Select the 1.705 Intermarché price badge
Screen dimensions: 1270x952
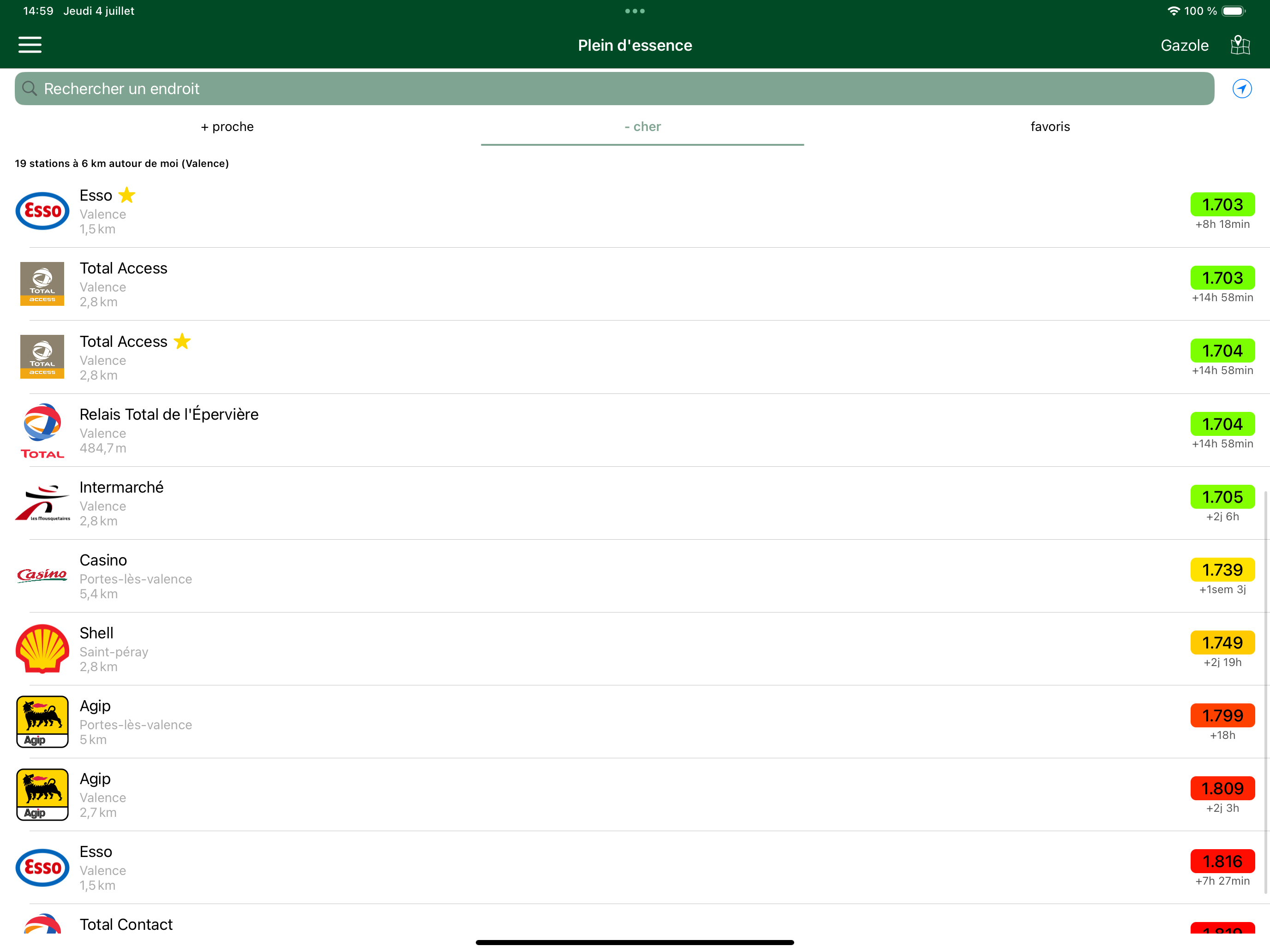click(x=1222, y=497)
